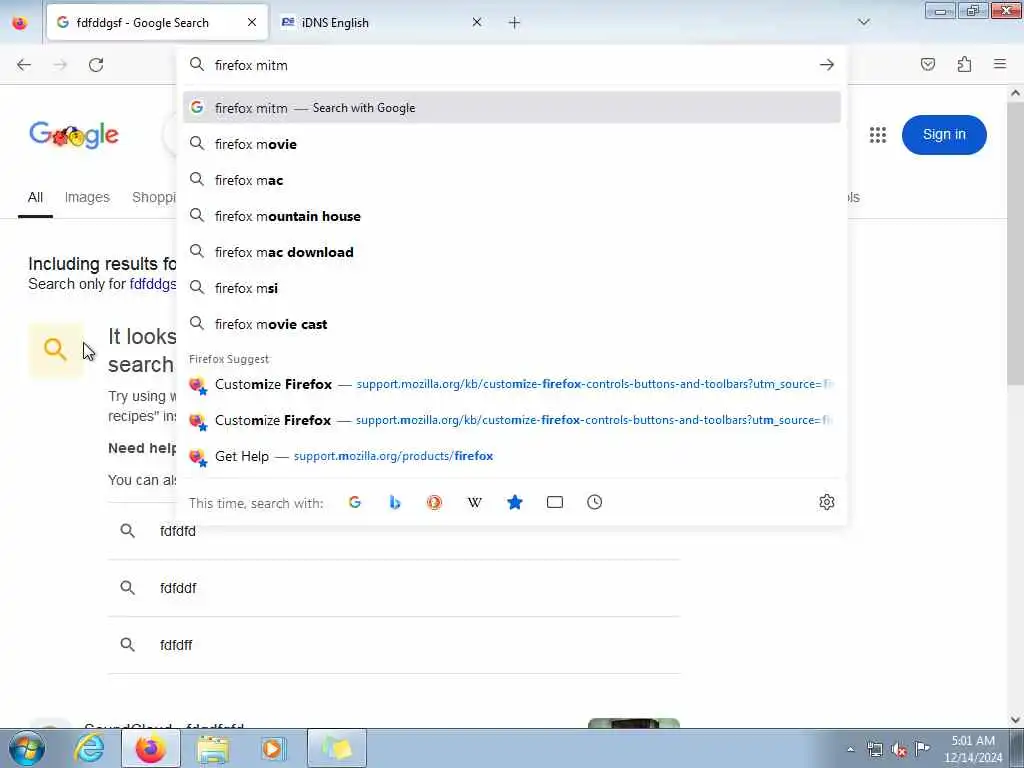This screenshot has height=768, width=1024.
Task: Open Firefox application menu
Action: pos(1000,64)
